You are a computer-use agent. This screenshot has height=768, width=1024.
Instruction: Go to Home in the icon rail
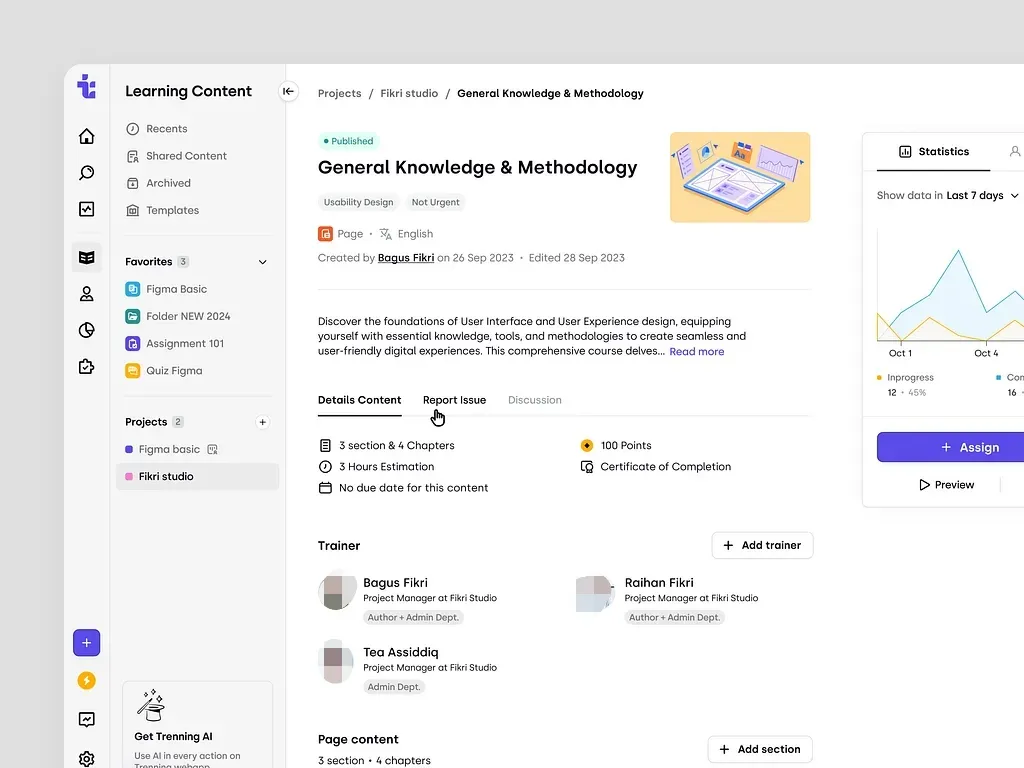coord(86,136)
